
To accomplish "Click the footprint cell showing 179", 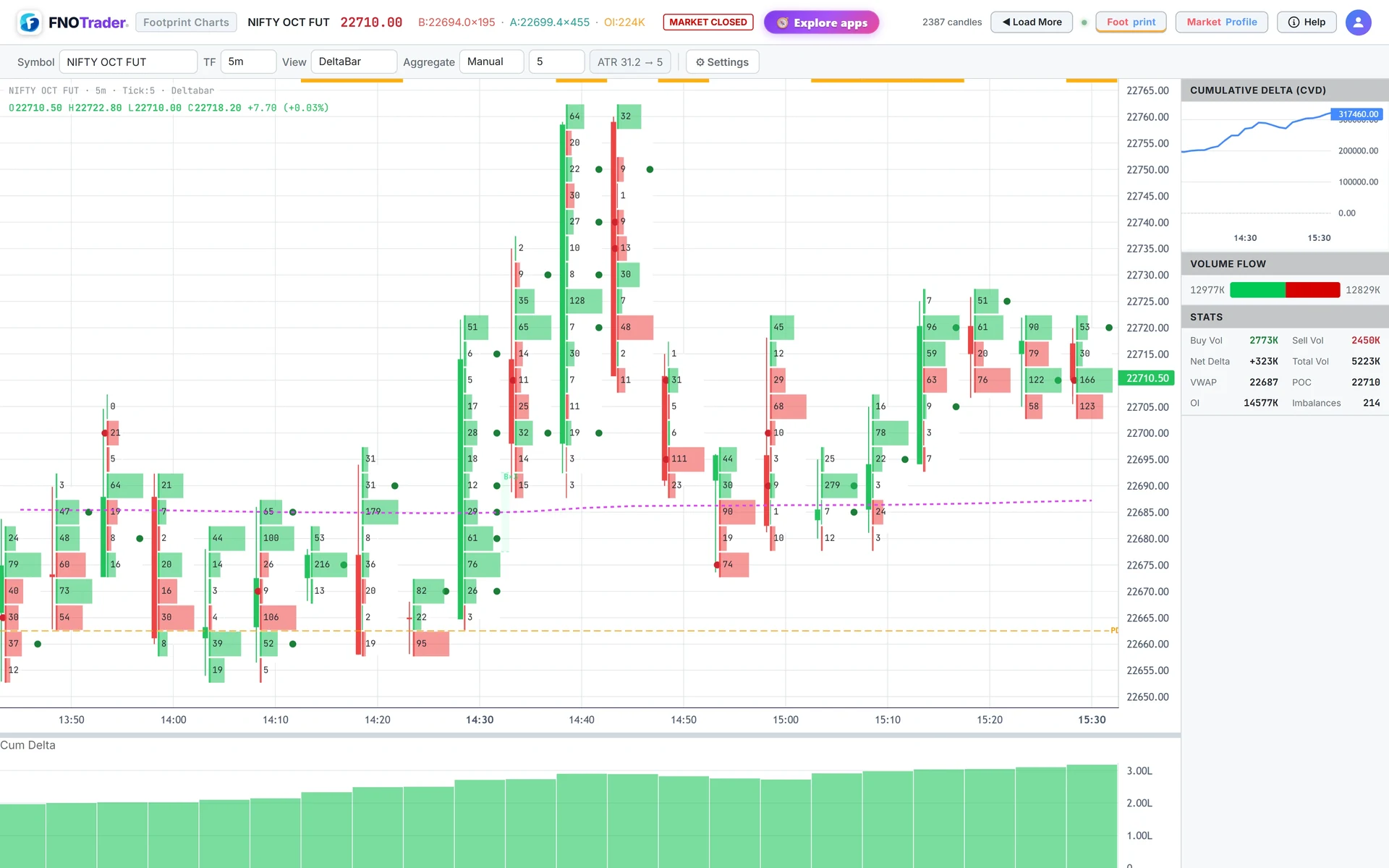I will tap(381, 511).
